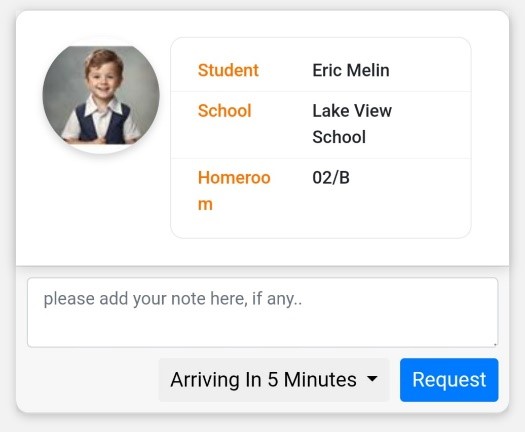The image size is (525, 432).
Task: Click the blank lower area of the note box
Action: click(262, 330)
